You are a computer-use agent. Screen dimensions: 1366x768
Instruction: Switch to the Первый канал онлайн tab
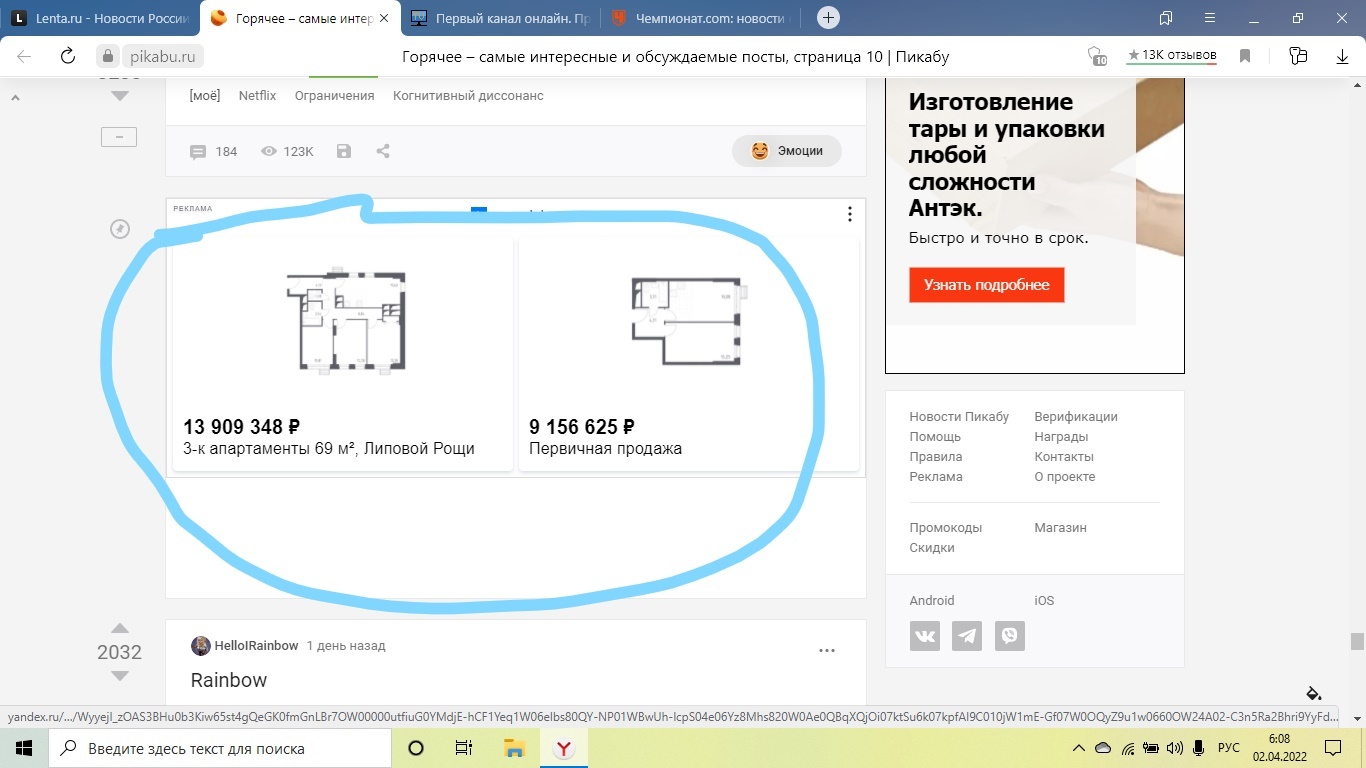point(501,18)
